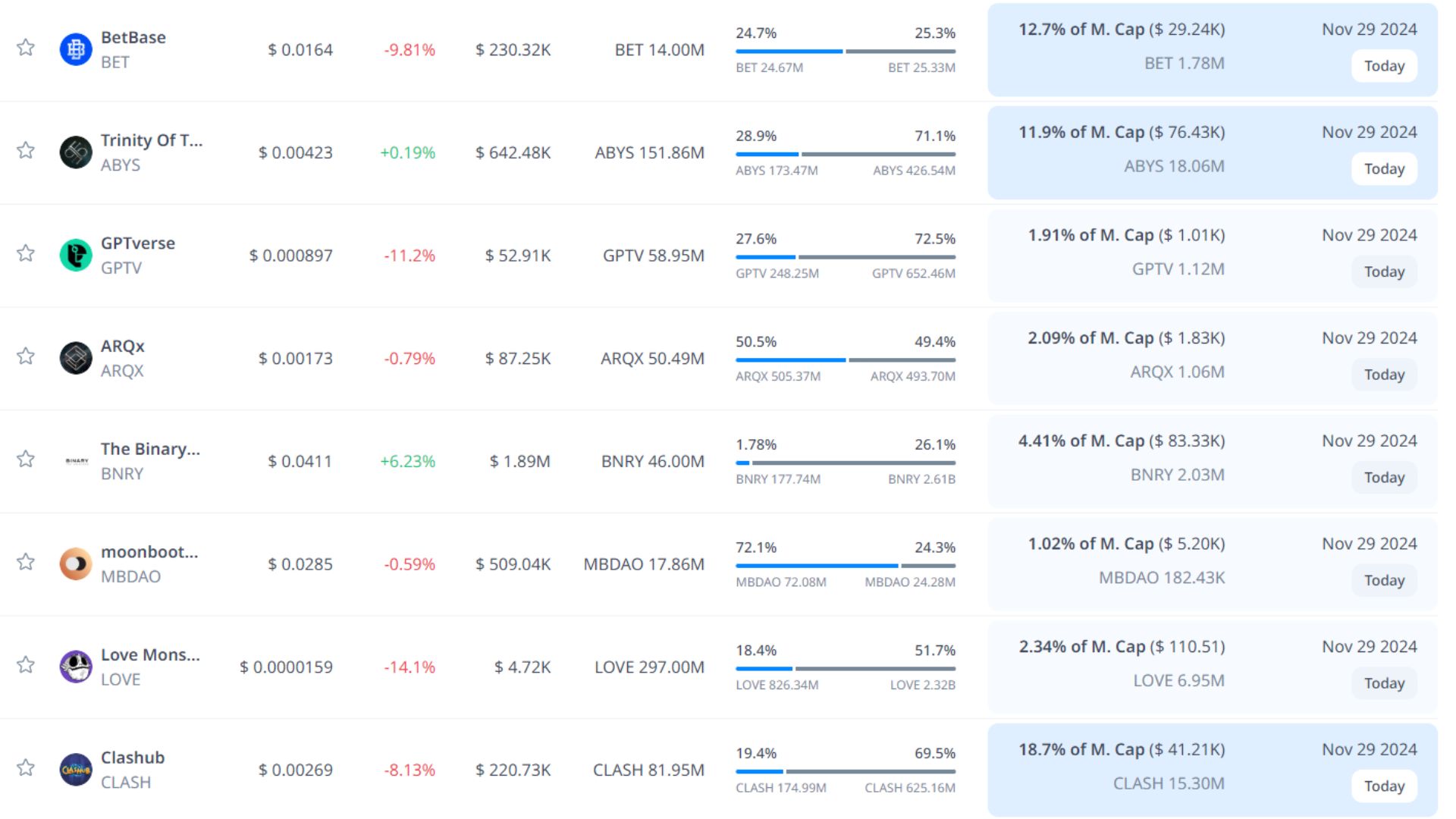
Task: Click the ARQx dark cube logo
Action: click(x=76, y=358)
